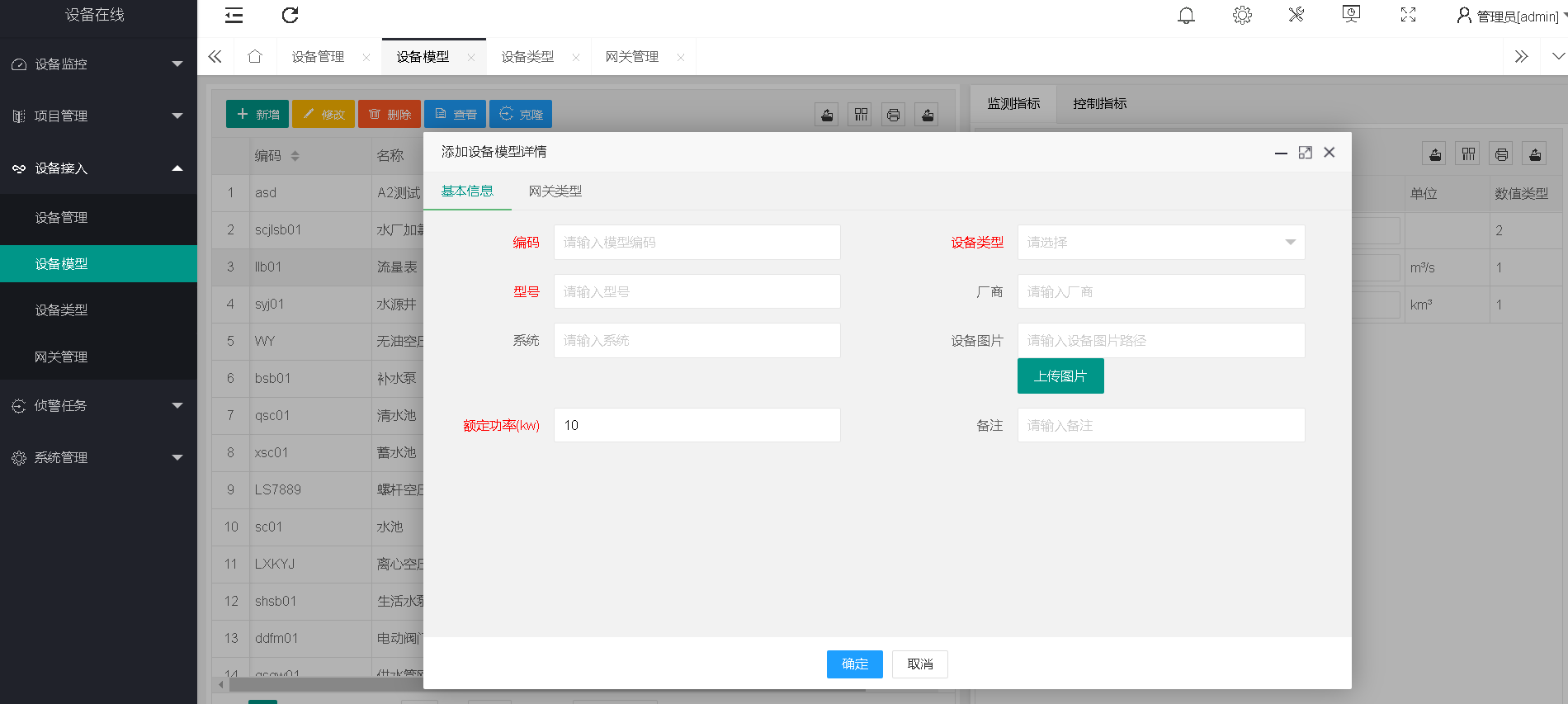Screen dimensions: 1568x704
Task: Close the 设备管理 tab
Action: click(366, 57)
